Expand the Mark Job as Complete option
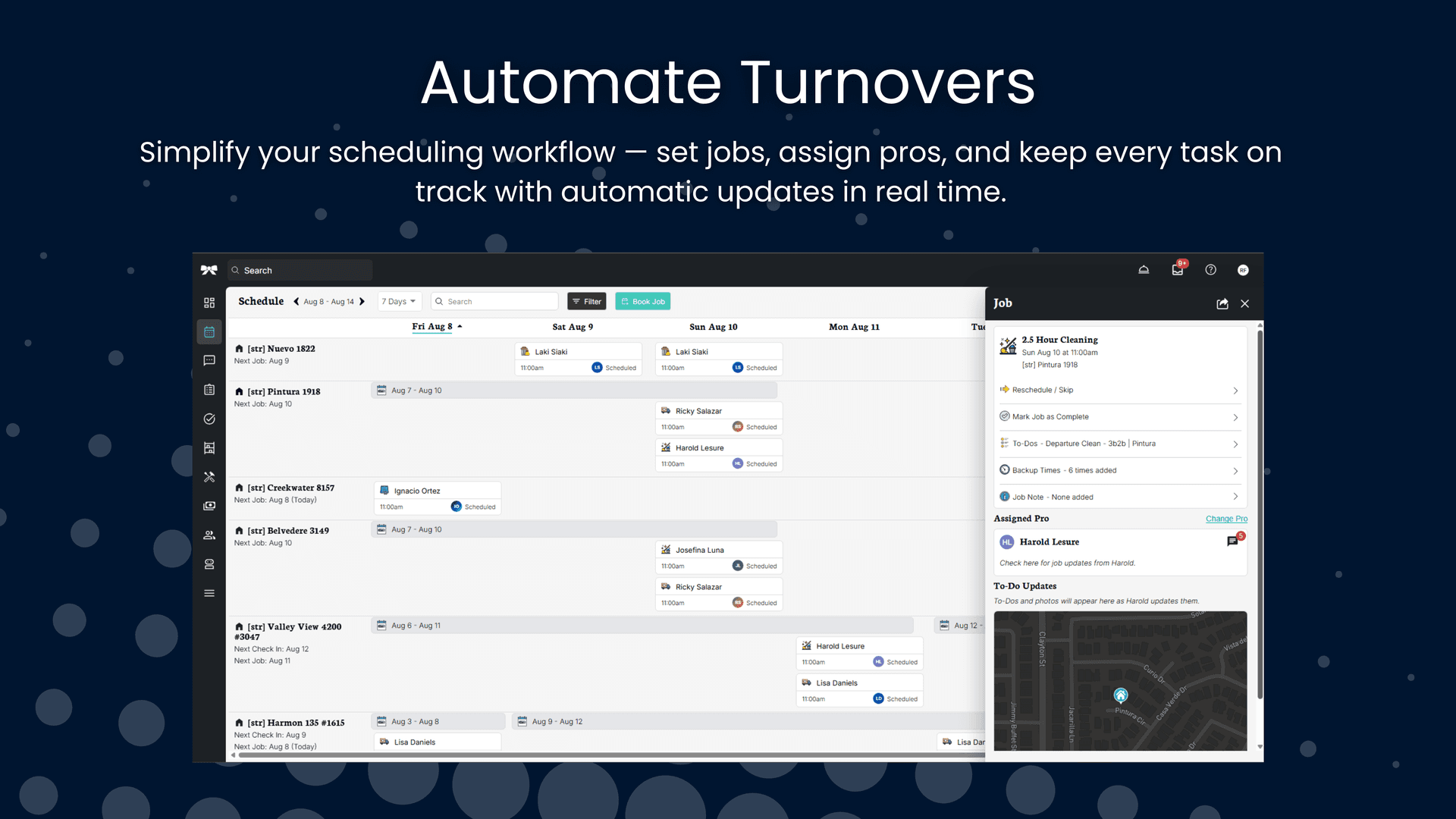Image resolution: width=1456 pixels, height=819 pixels. coord(1121,416)
